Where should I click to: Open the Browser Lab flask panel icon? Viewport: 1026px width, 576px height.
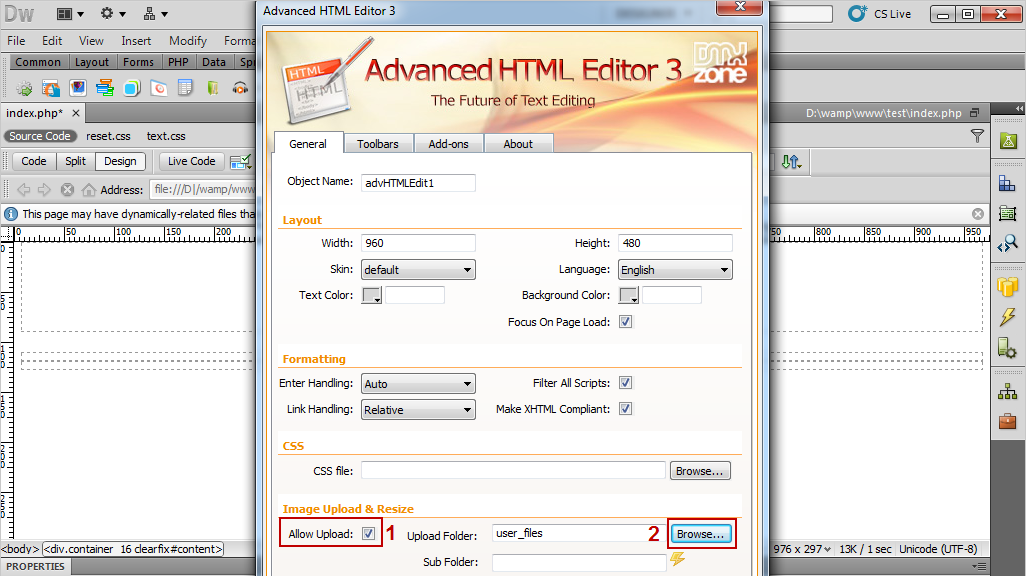point(1008,140)
